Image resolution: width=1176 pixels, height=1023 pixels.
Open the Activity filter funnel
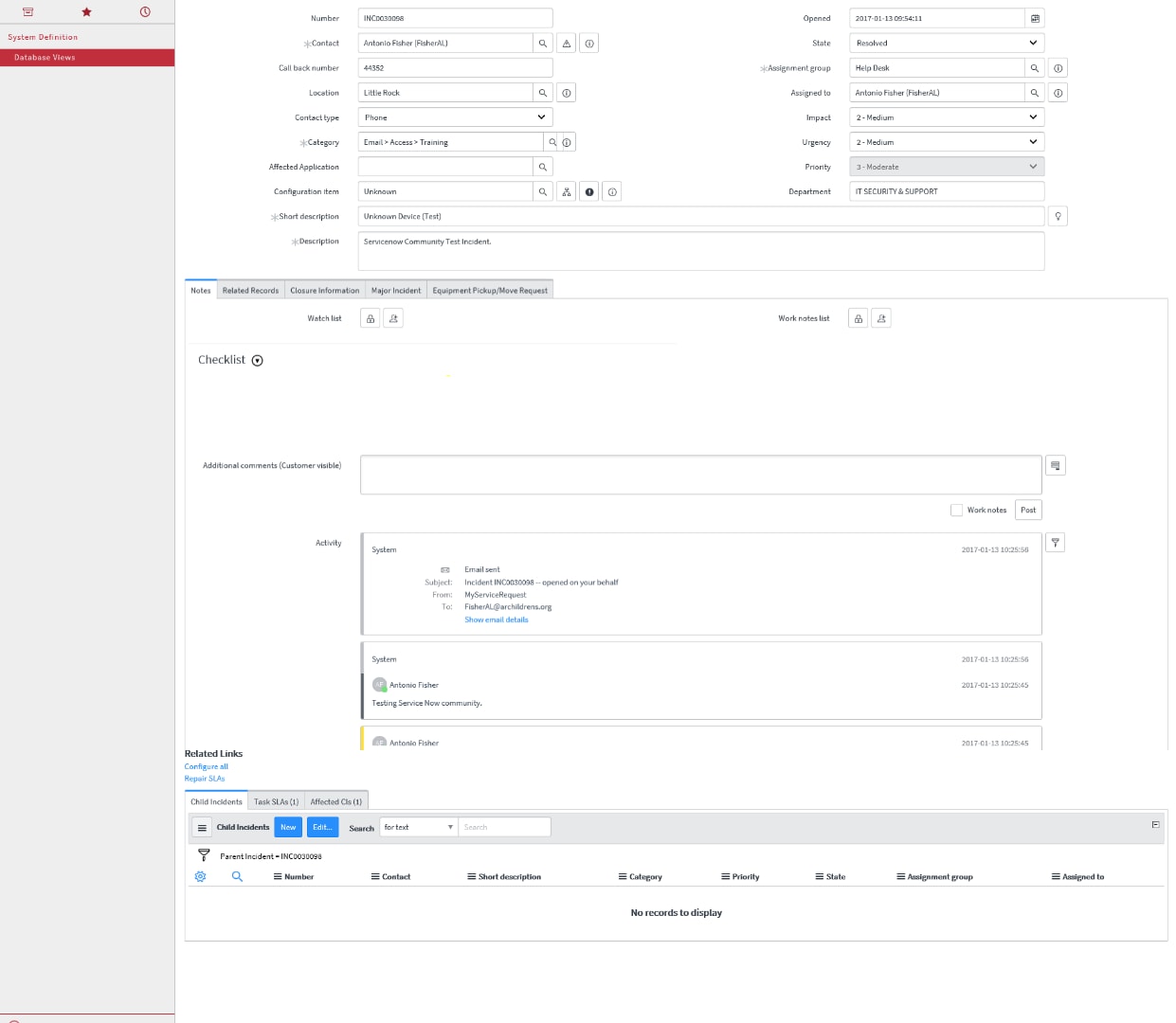click(x=1056, y=543)
